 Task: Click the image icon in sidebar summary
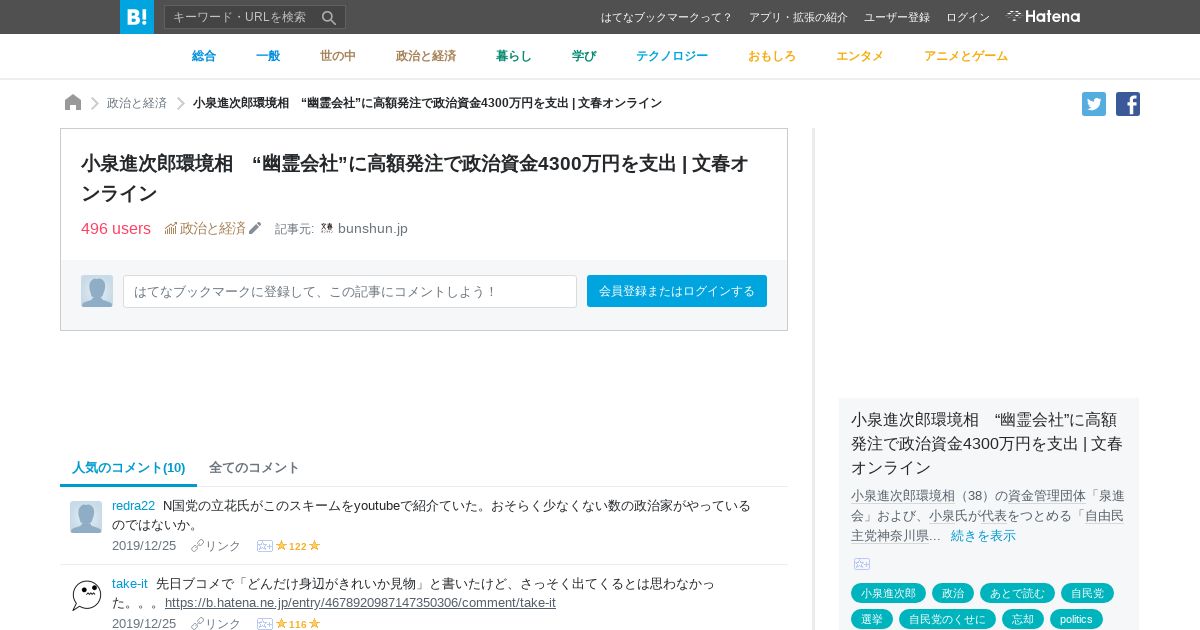point(862,564)
